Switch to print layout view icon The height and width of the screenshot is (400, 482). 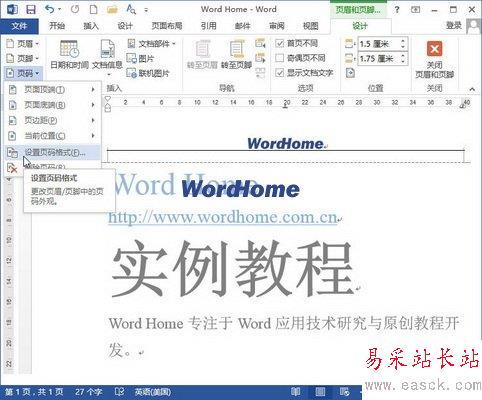pyautogui.click(x=320, y=392)
